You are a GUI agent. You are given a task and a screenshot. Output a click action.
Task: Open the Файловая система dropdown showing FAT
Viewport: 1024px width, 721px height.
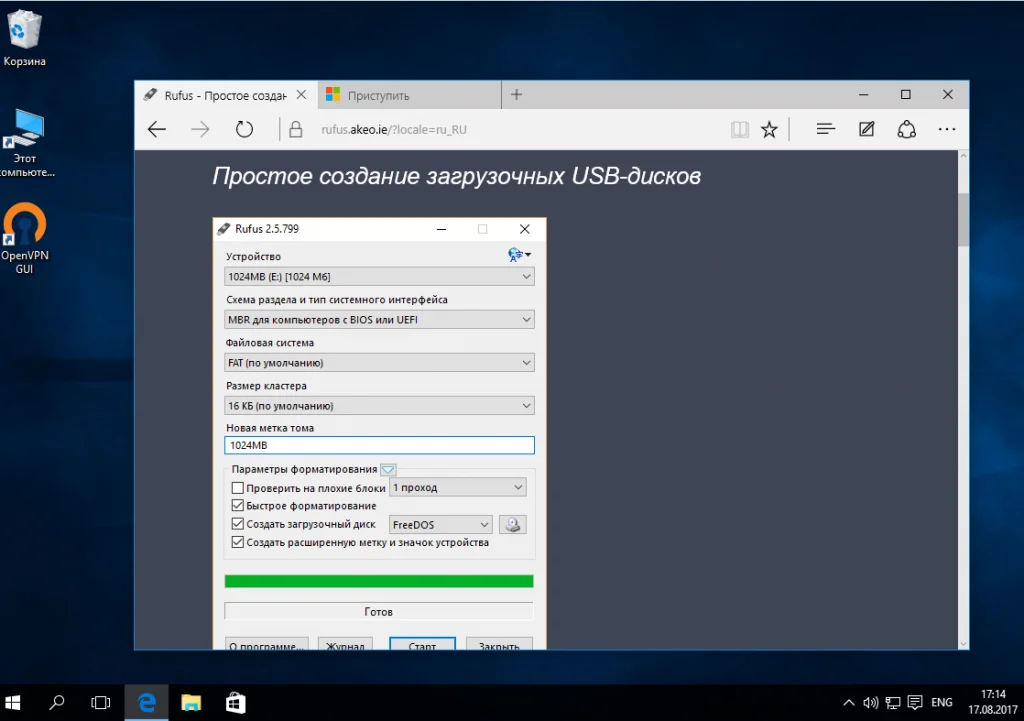379,362
